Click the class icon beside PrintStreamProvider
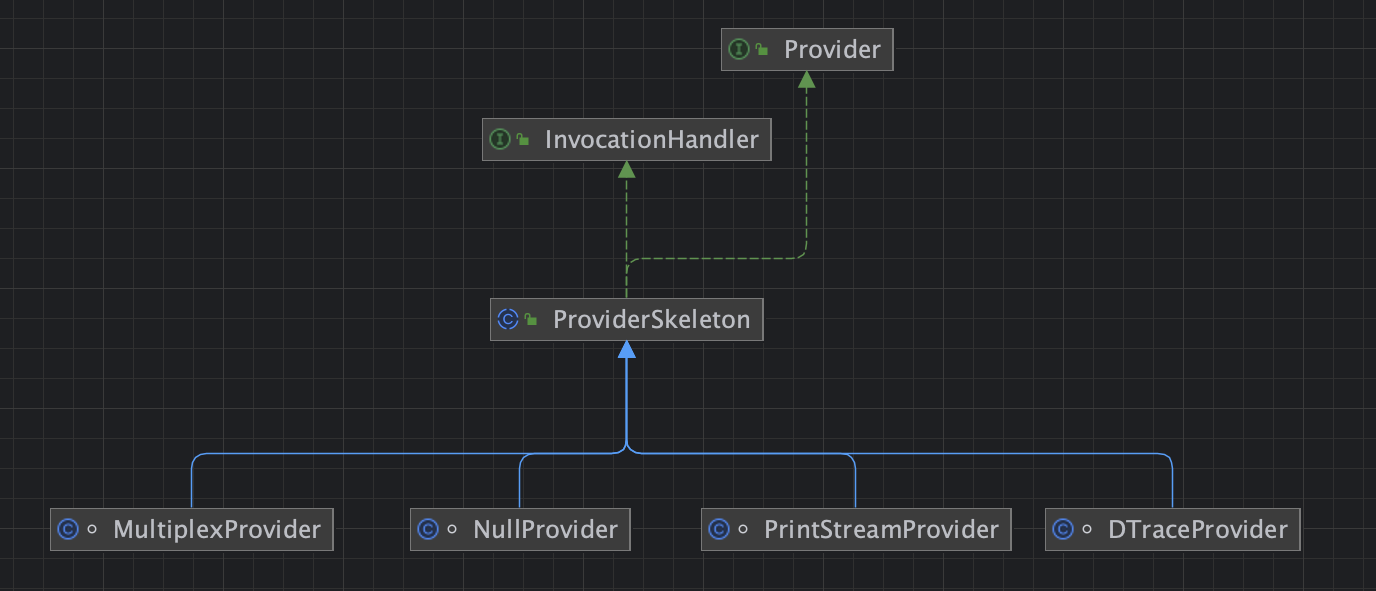This screenshot has width=1376, height=591. (x=719, y=529)
